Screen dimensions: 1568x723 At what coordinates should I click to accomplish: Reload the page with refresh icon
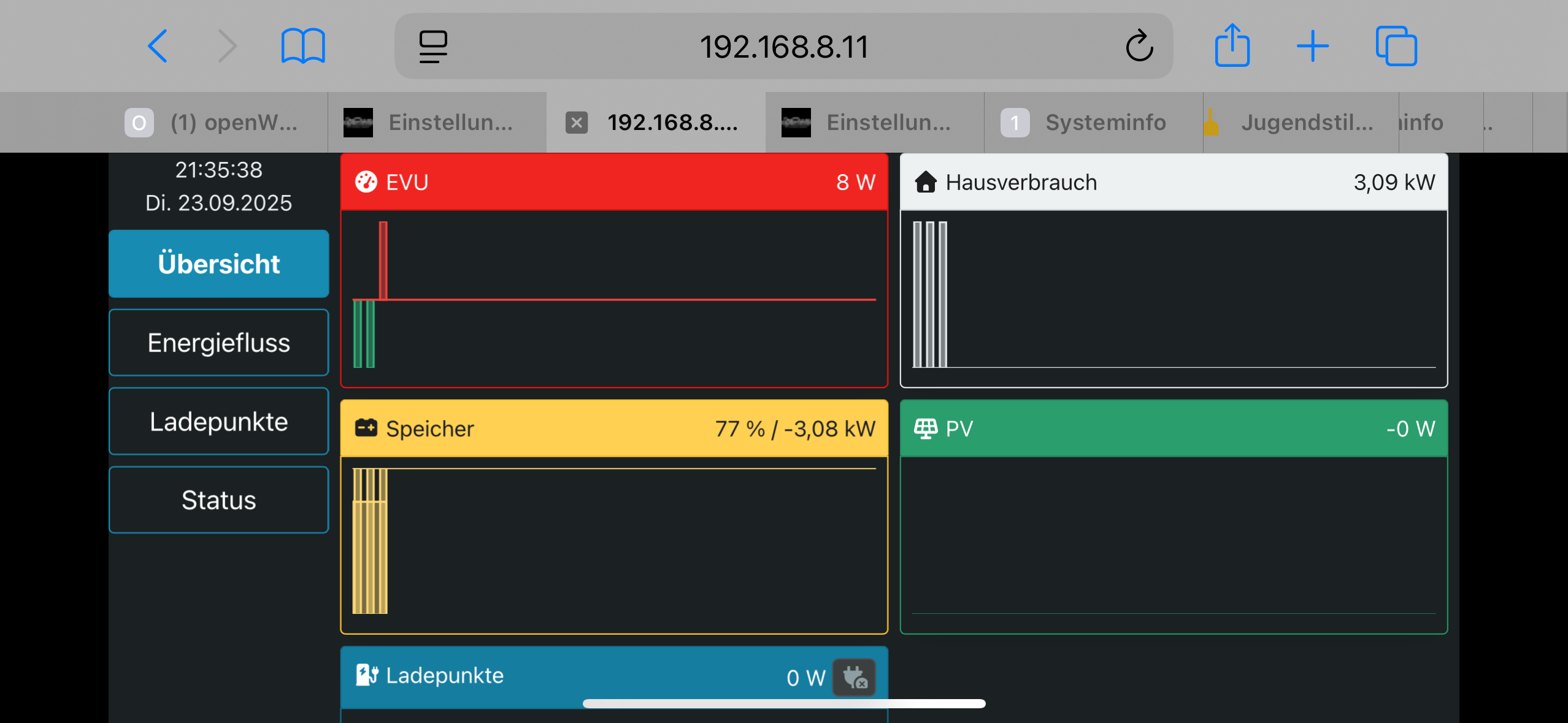(x=1139, y=46)
